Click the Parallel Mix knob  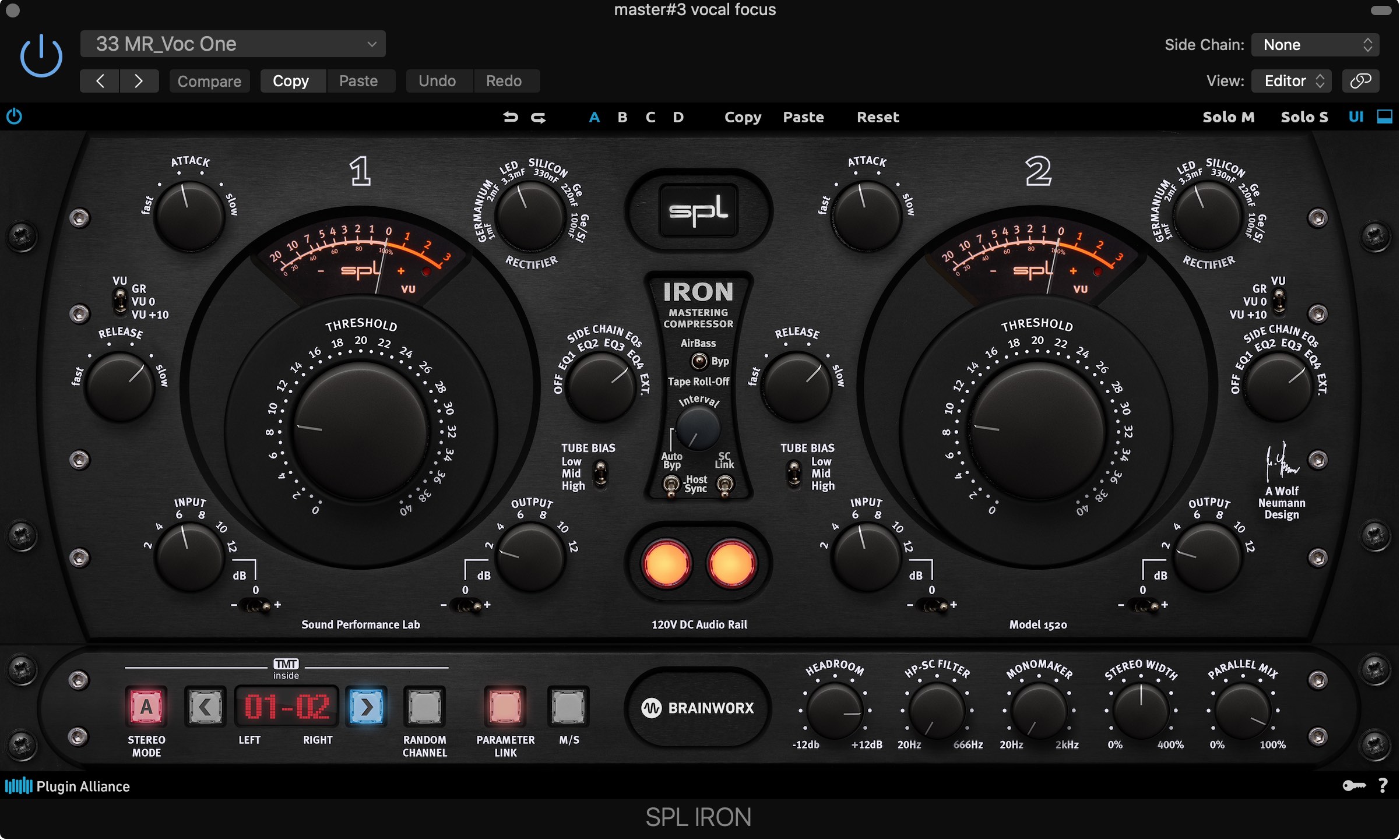click(1243, 711)
